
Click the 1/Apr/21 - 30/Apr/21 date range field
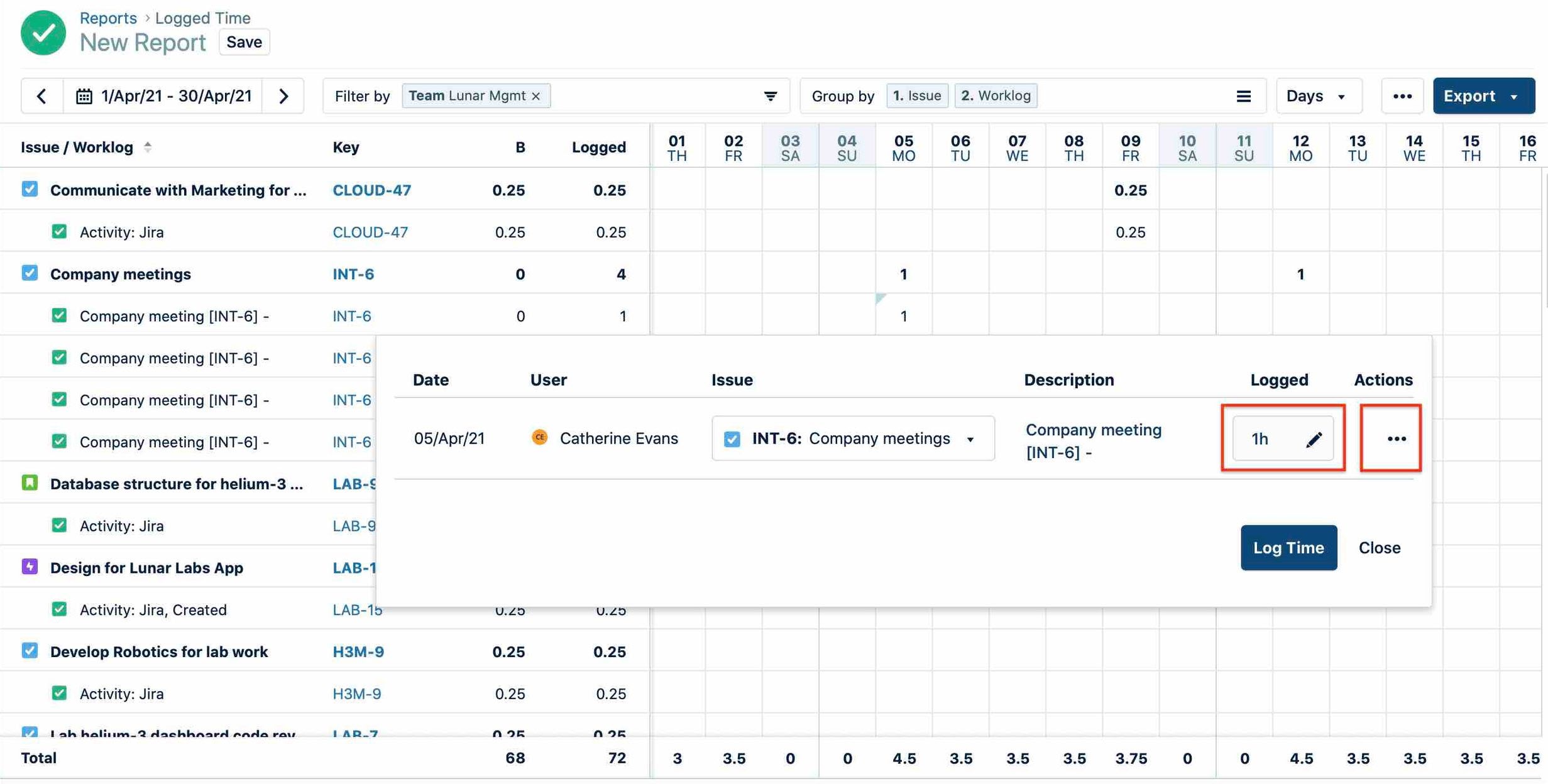(176, 95)
